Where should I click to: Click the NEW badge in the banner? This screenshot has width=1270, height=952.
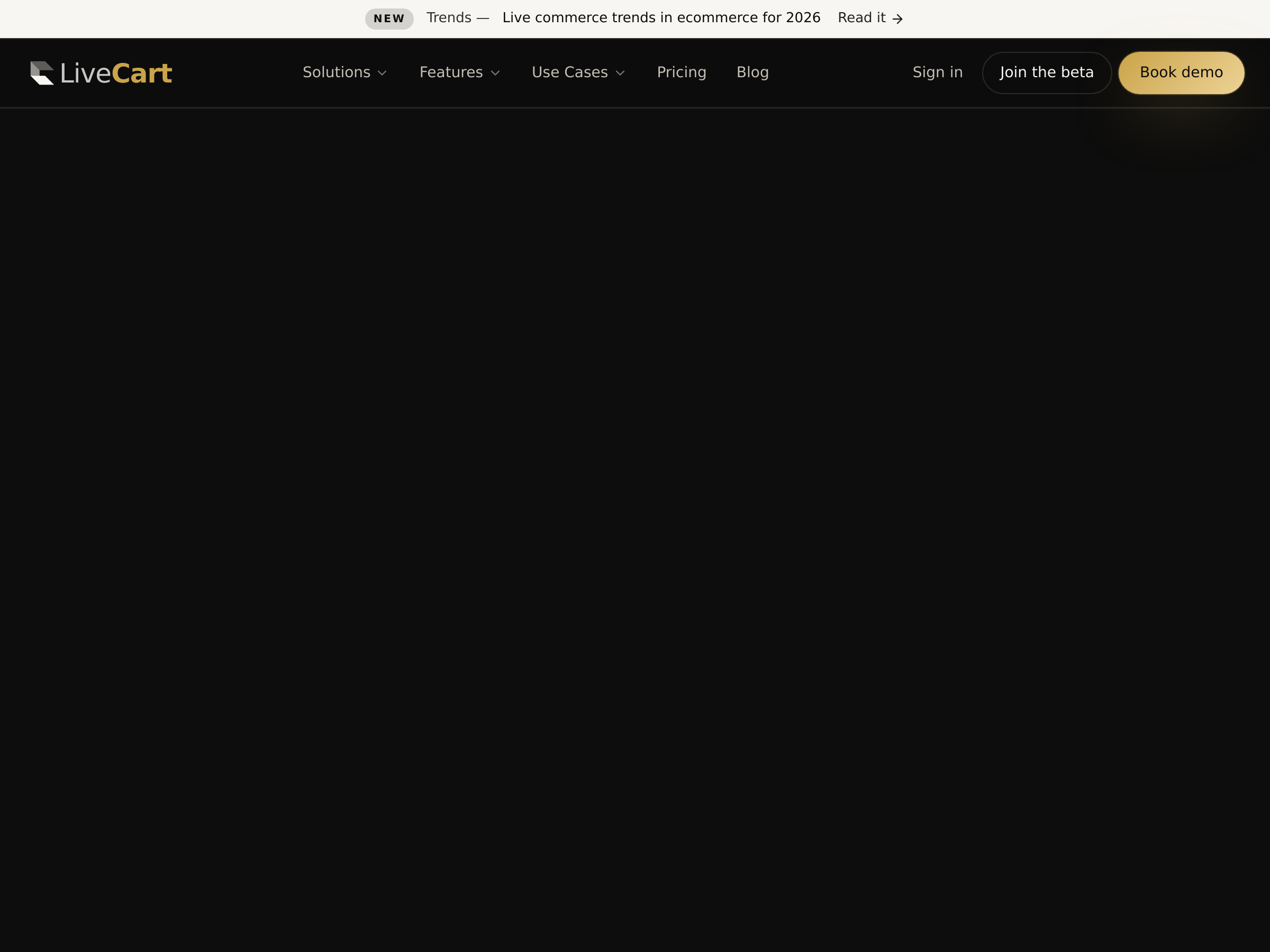(389, 19)
